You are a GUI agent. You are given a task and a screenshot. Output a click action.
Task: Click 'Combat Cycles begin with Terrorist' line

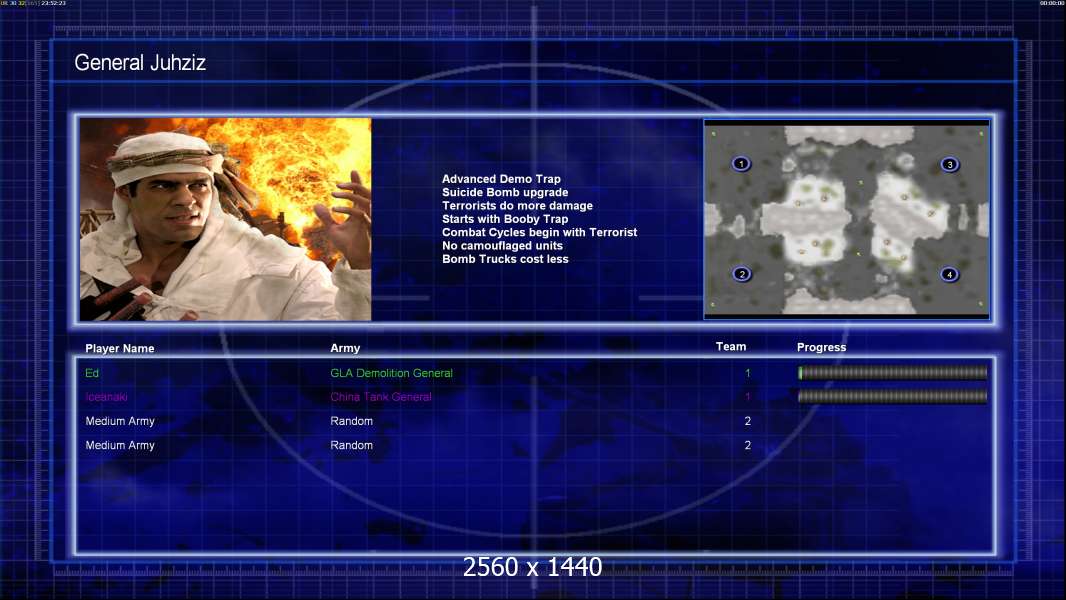pos(540,232)
